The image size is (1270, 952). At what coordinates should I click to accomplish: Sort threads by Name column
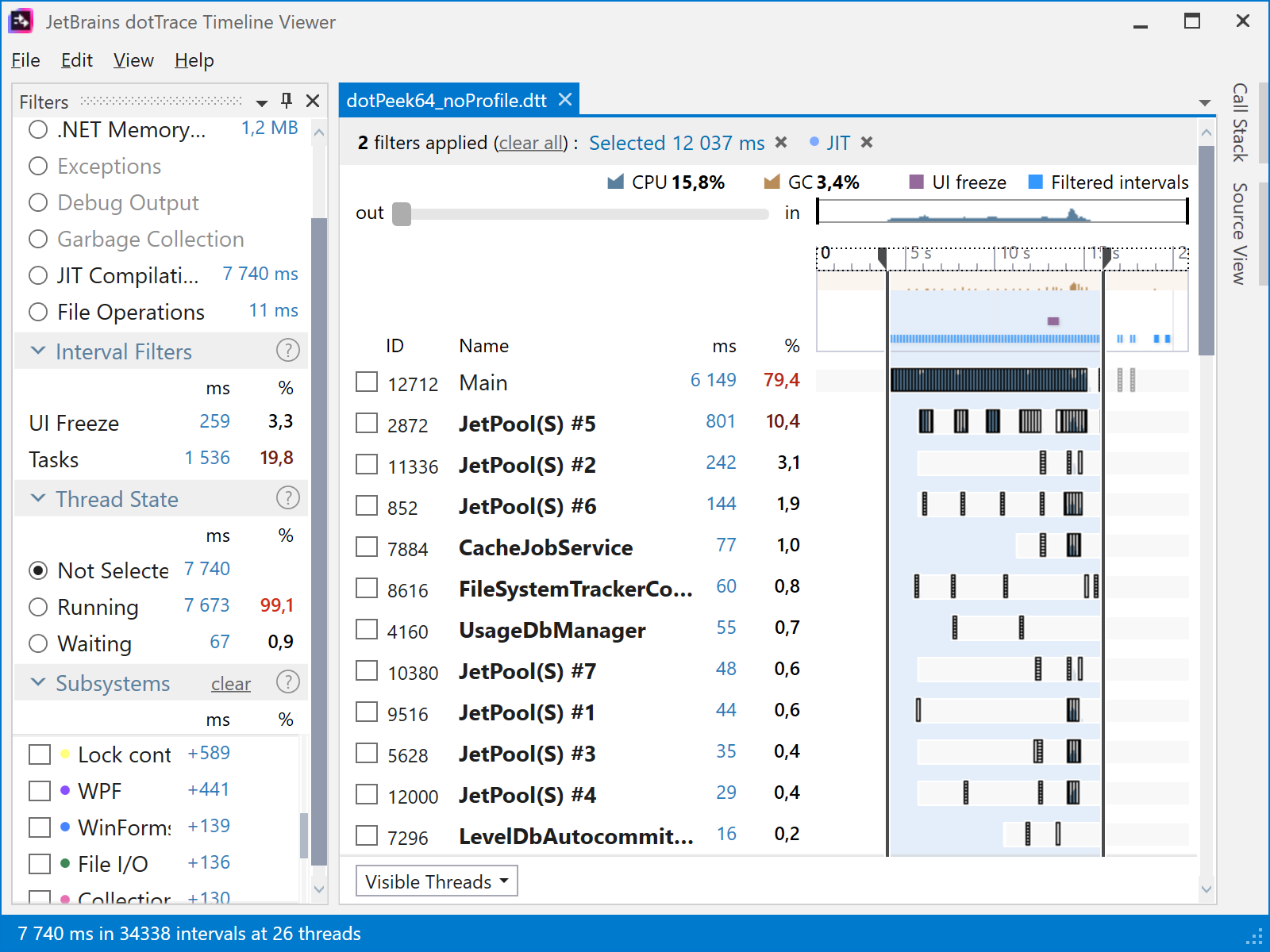(x=483, y=346)
